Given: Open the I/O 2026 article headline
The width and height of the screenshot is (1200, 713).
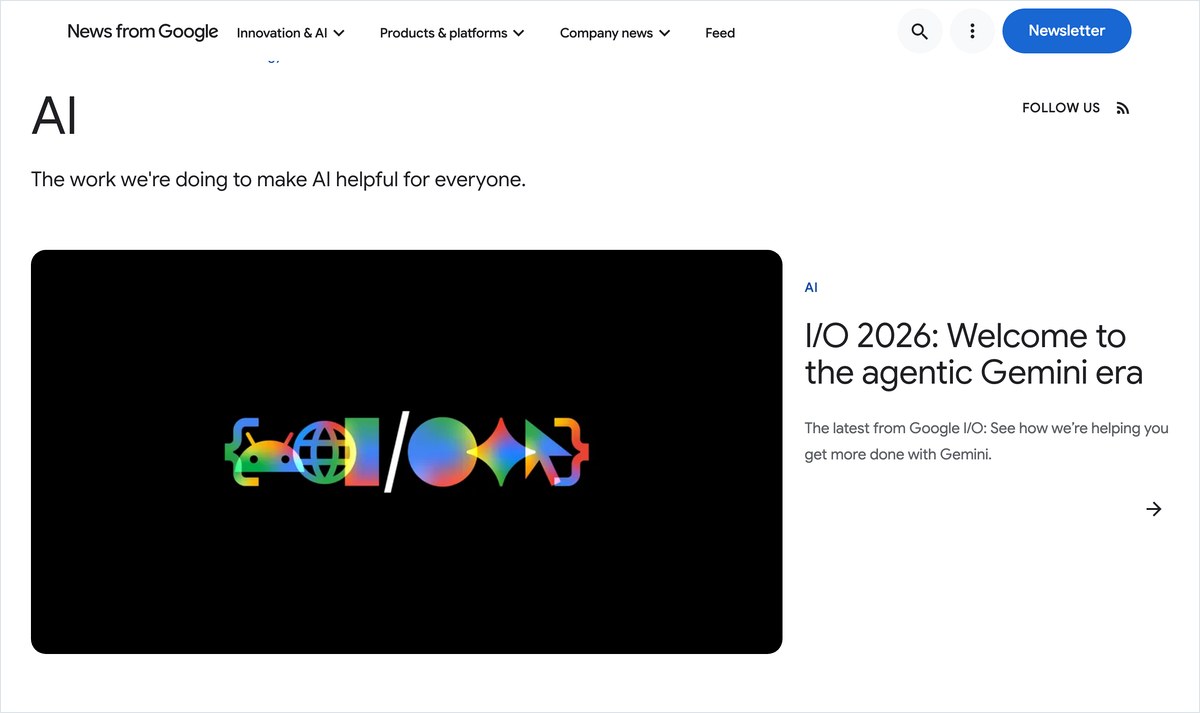Looking at the screenshot, I should [974, 354].
